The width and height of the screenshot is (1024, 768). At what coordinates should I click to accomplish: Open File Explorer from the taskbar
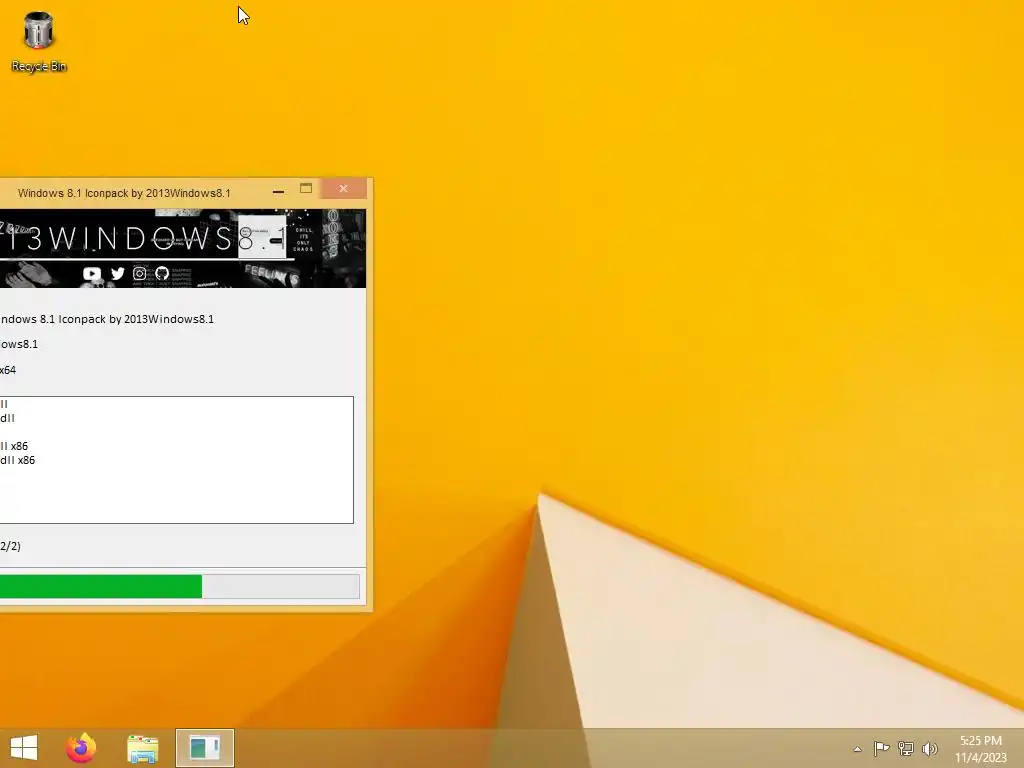[142, 748]
